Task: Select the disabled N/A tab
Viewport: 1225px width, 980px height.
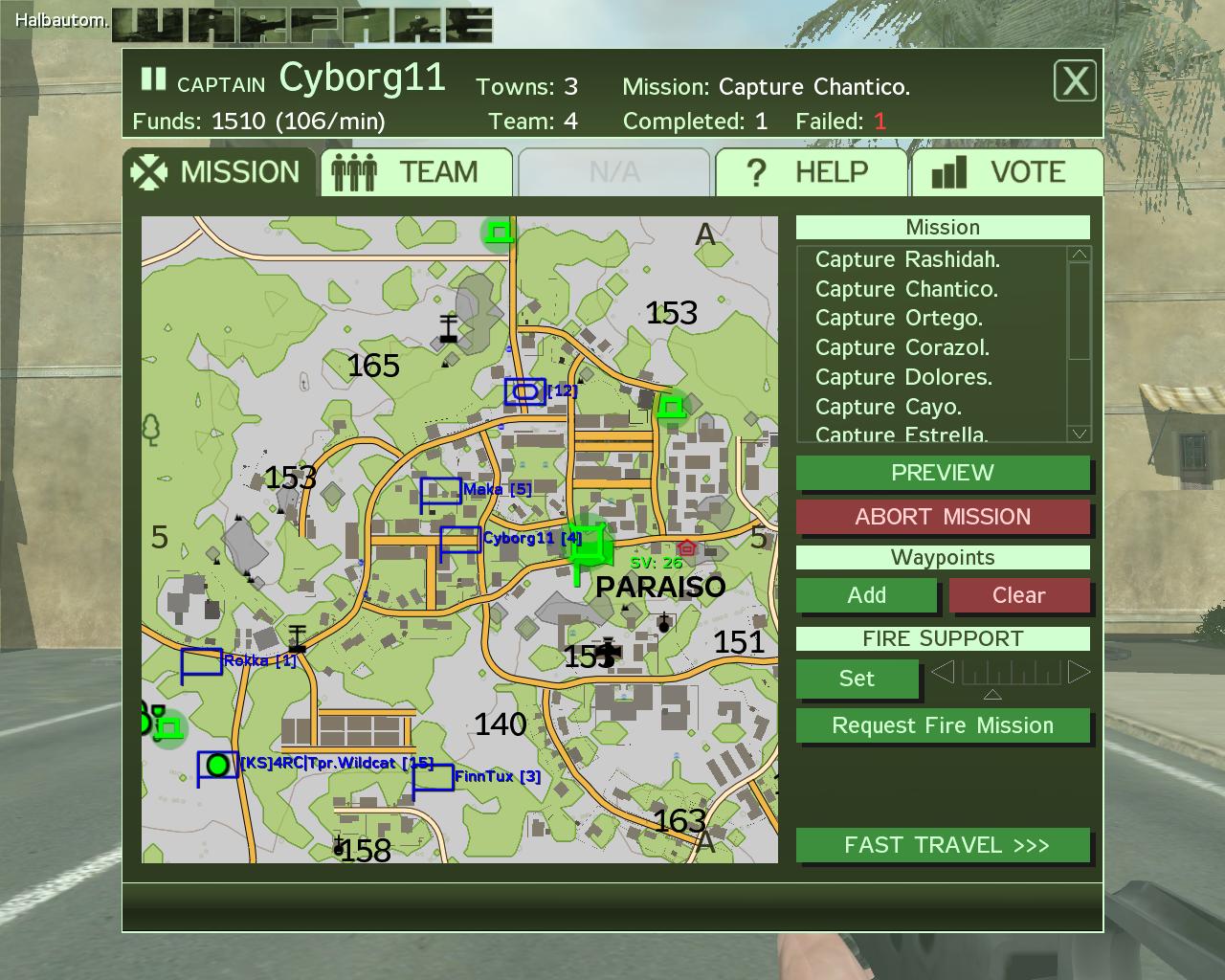Action: pos(613,172)
